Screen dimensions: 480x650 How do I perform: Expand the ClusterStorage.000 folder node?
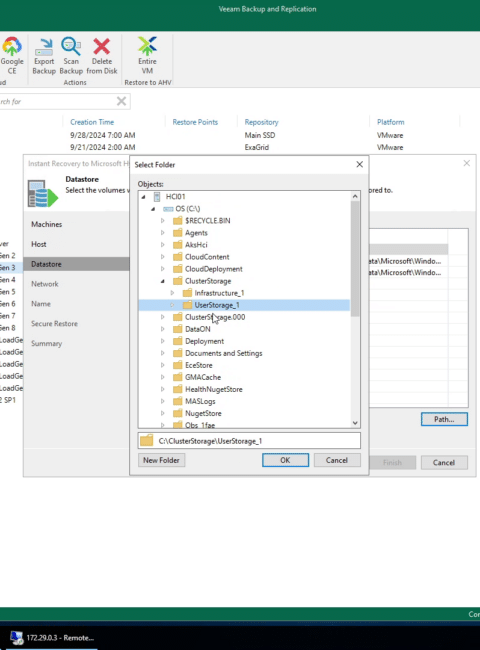click(162, 317)
